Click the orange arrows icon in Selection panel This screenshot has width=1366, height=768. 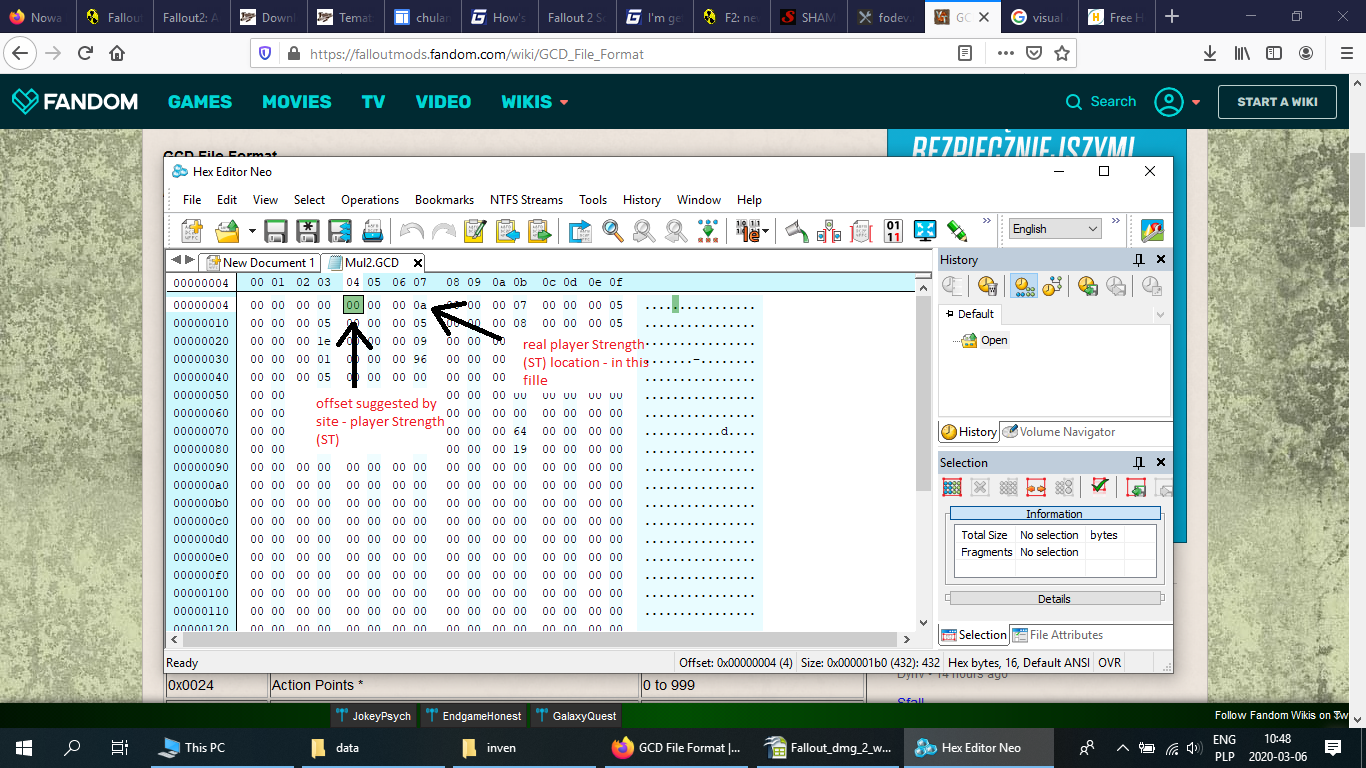coord(1036,487)
